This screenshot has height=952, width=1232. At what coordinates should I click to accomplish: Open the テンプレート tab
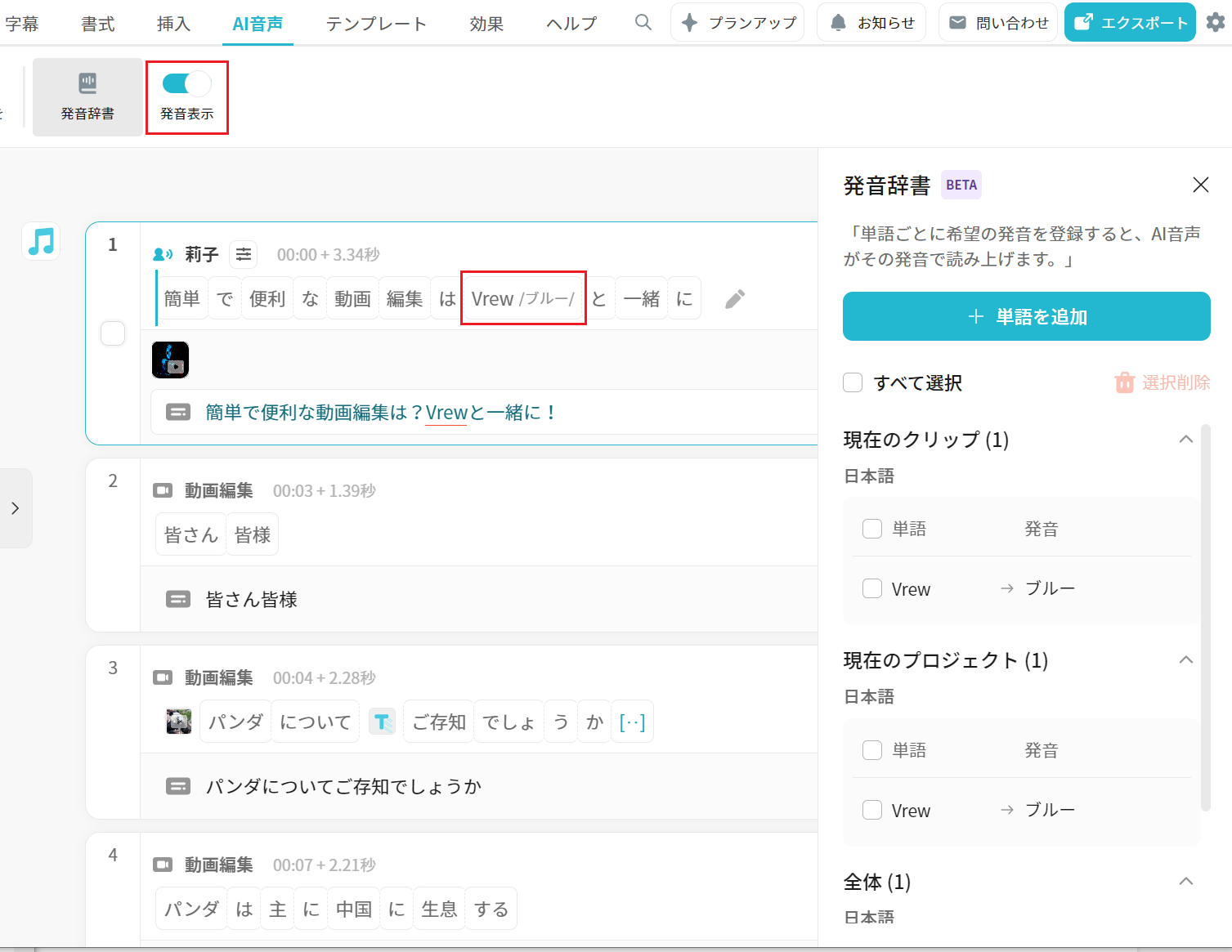376,24
